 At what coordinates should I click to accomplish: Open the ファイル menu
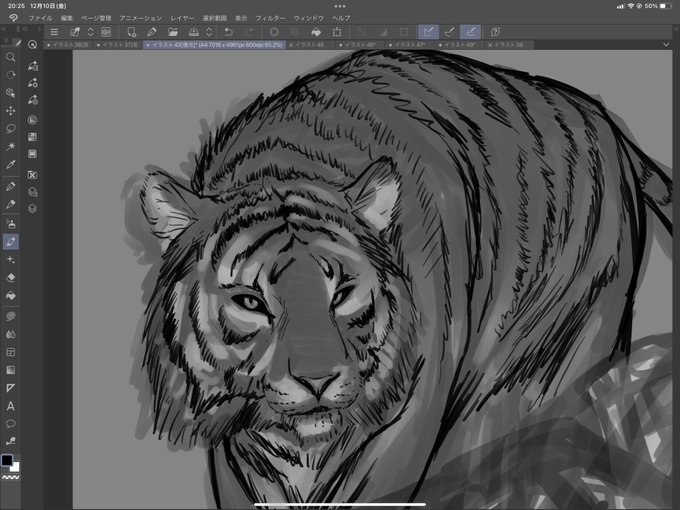pos(40,18)
